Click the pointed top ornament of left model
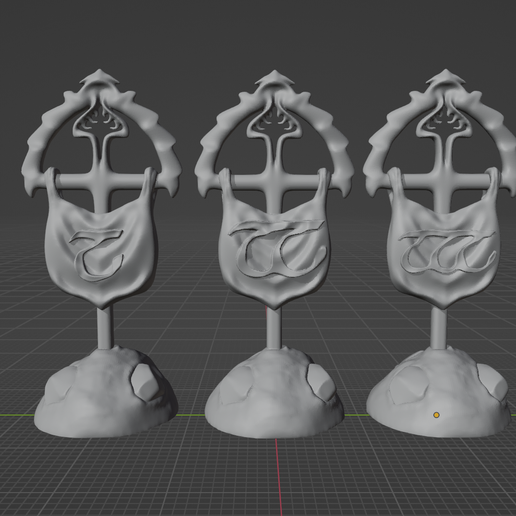This screenshot has width=516, height=516. click(99, 78)
